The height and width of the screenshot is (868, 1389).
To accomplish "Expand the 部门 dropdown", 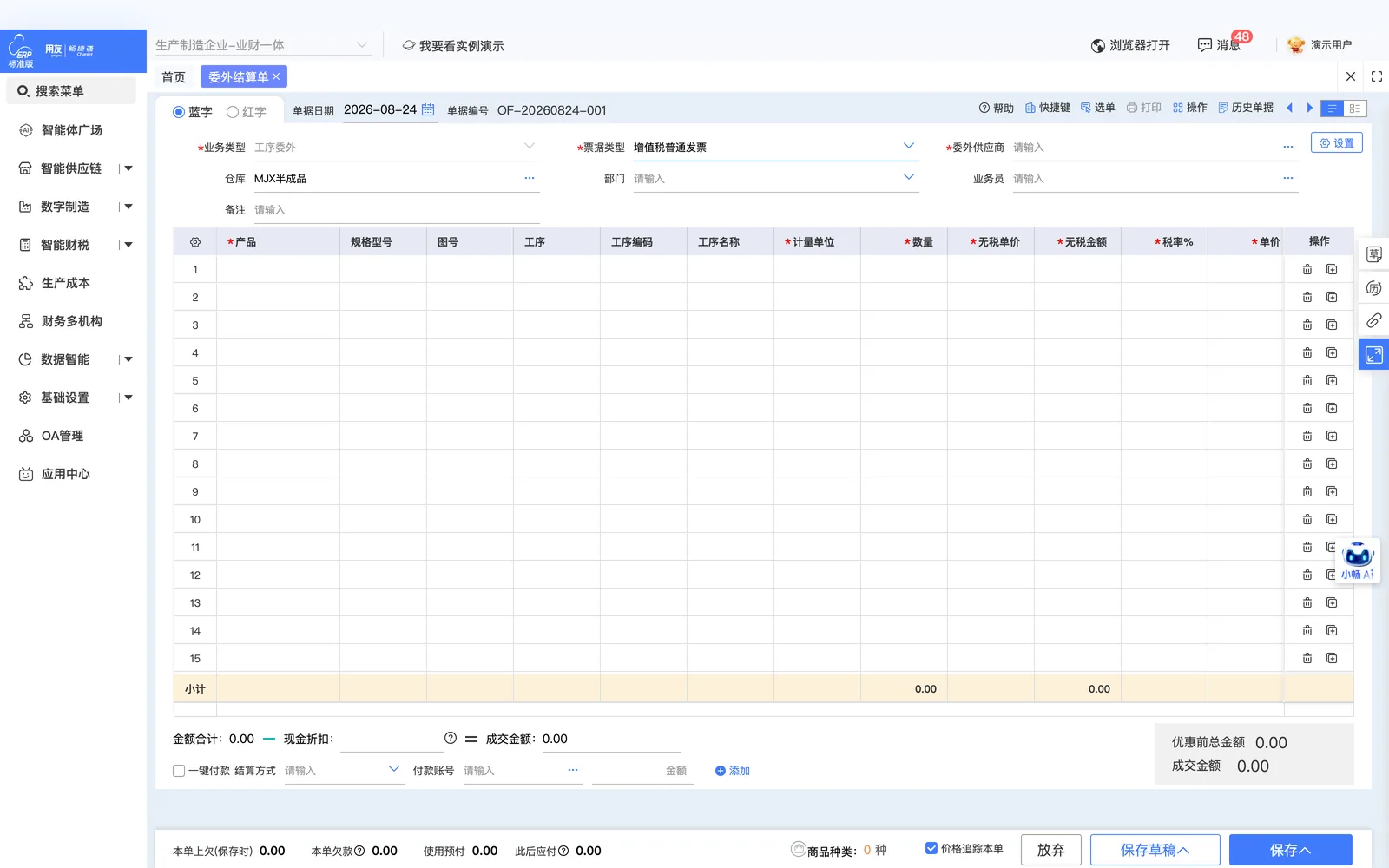I will [909, 177].
